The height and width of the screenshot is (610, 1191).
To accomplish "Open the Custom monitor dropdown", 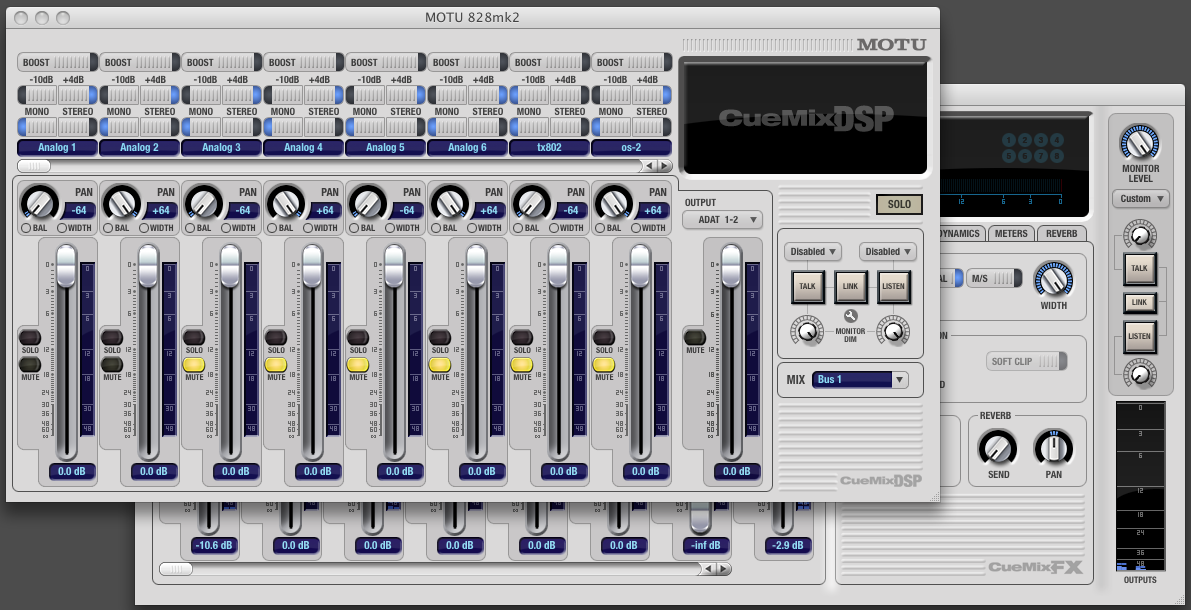I will click(1140, 199).
